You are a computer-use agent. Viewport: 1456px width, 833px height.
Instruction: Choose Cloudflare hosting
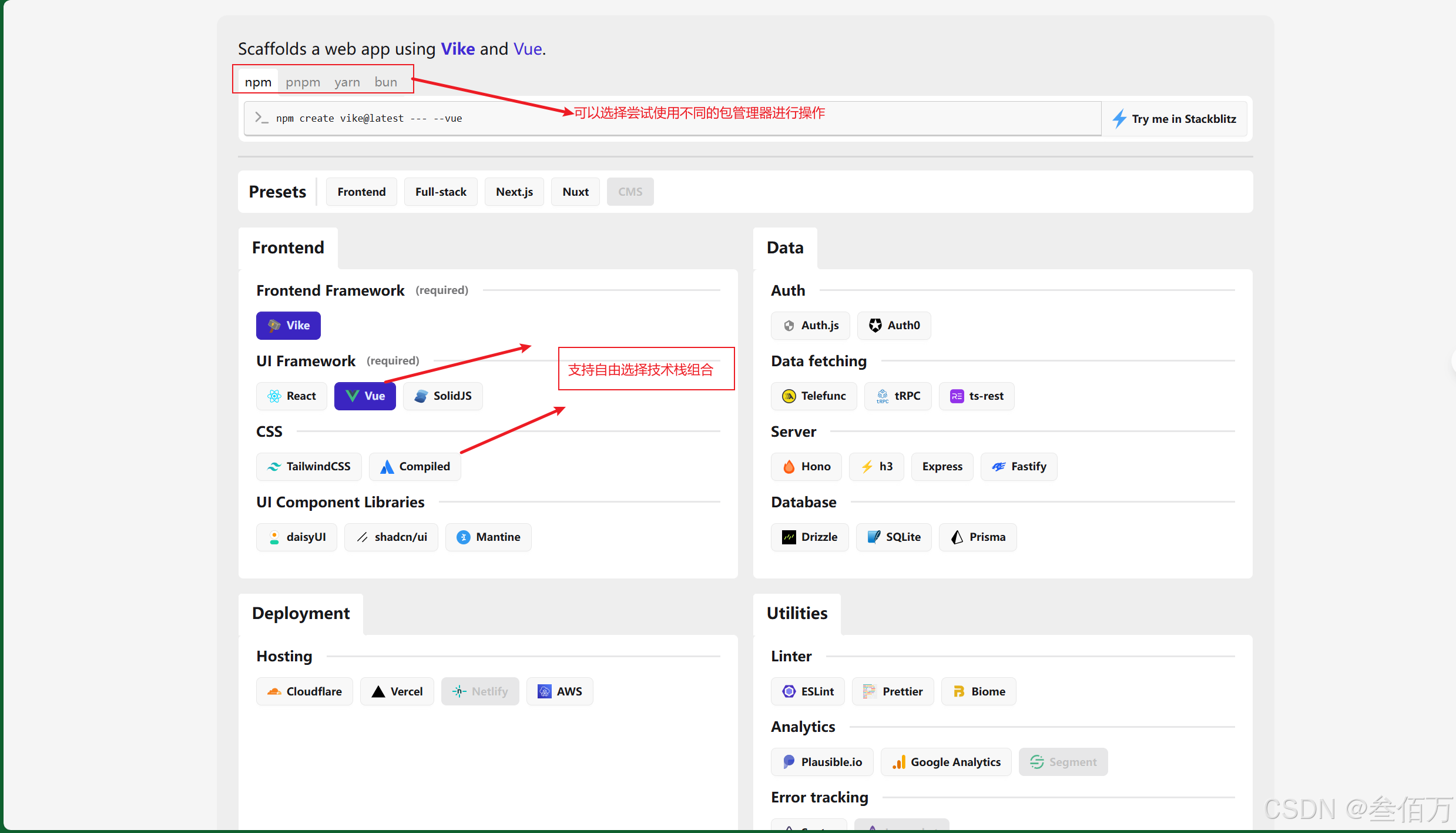tap(304, 691)
